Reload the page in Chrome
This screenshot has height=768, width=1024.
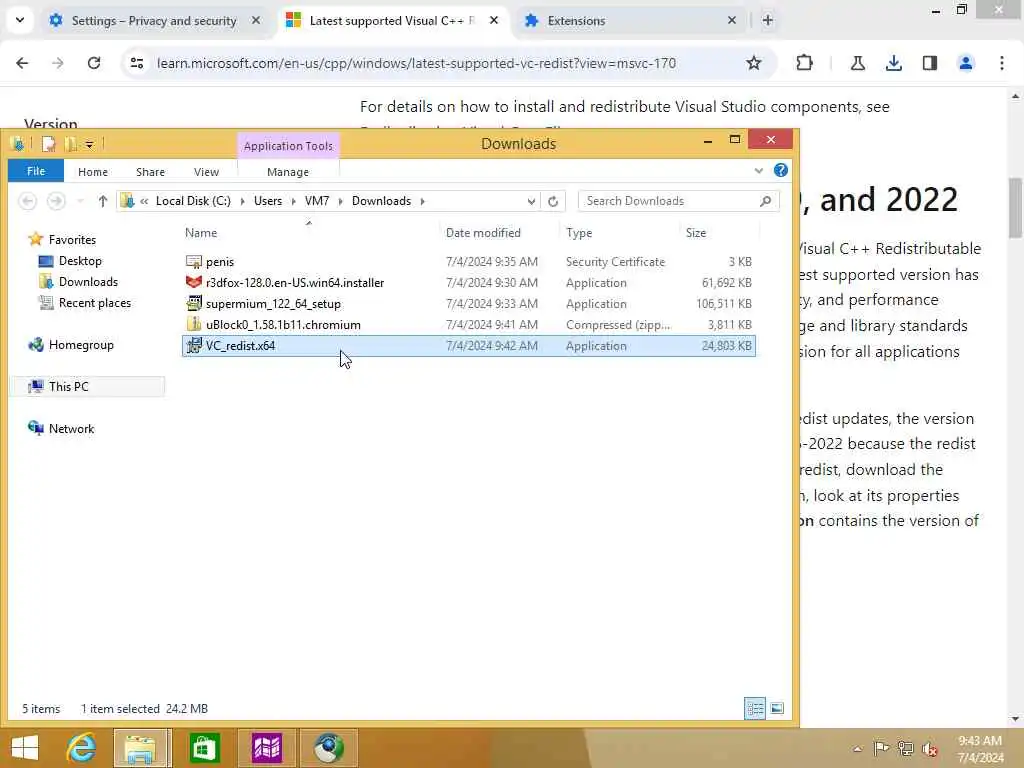pyautogui.click(x=94, y=63)
